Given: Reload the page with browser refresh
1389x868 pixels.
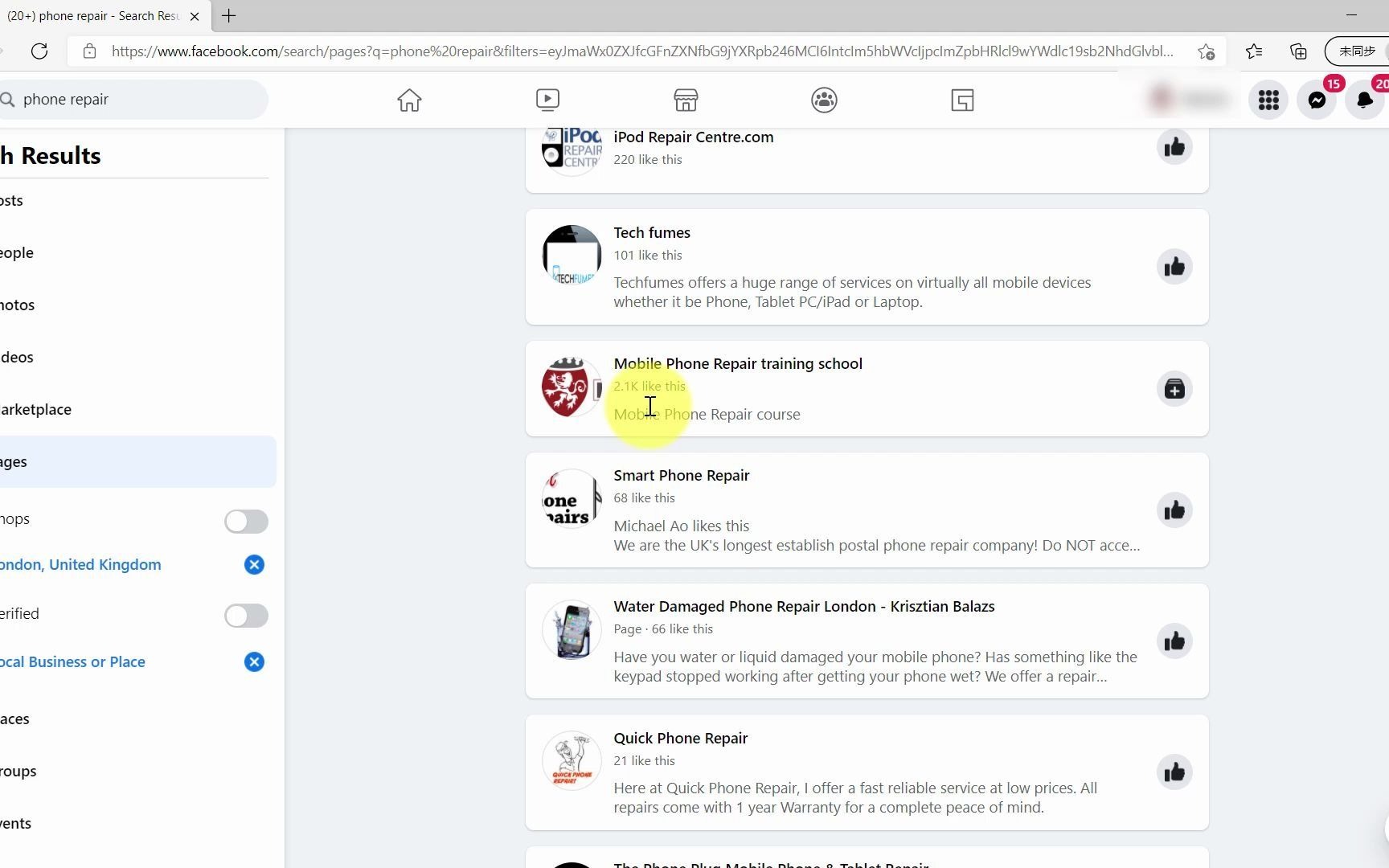Looking at the screenshot, I should (39, 51).
